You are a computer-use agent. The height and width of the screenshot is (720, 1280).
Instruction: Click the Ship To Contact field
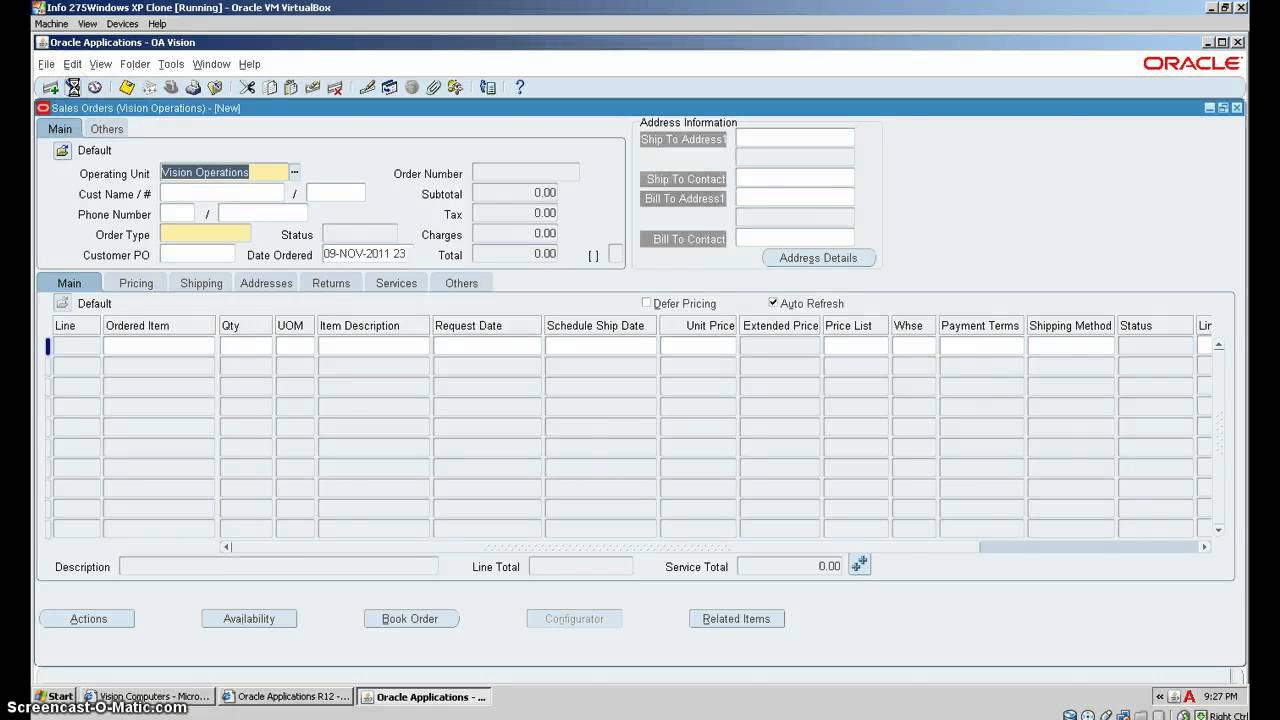tap(795, 179)
